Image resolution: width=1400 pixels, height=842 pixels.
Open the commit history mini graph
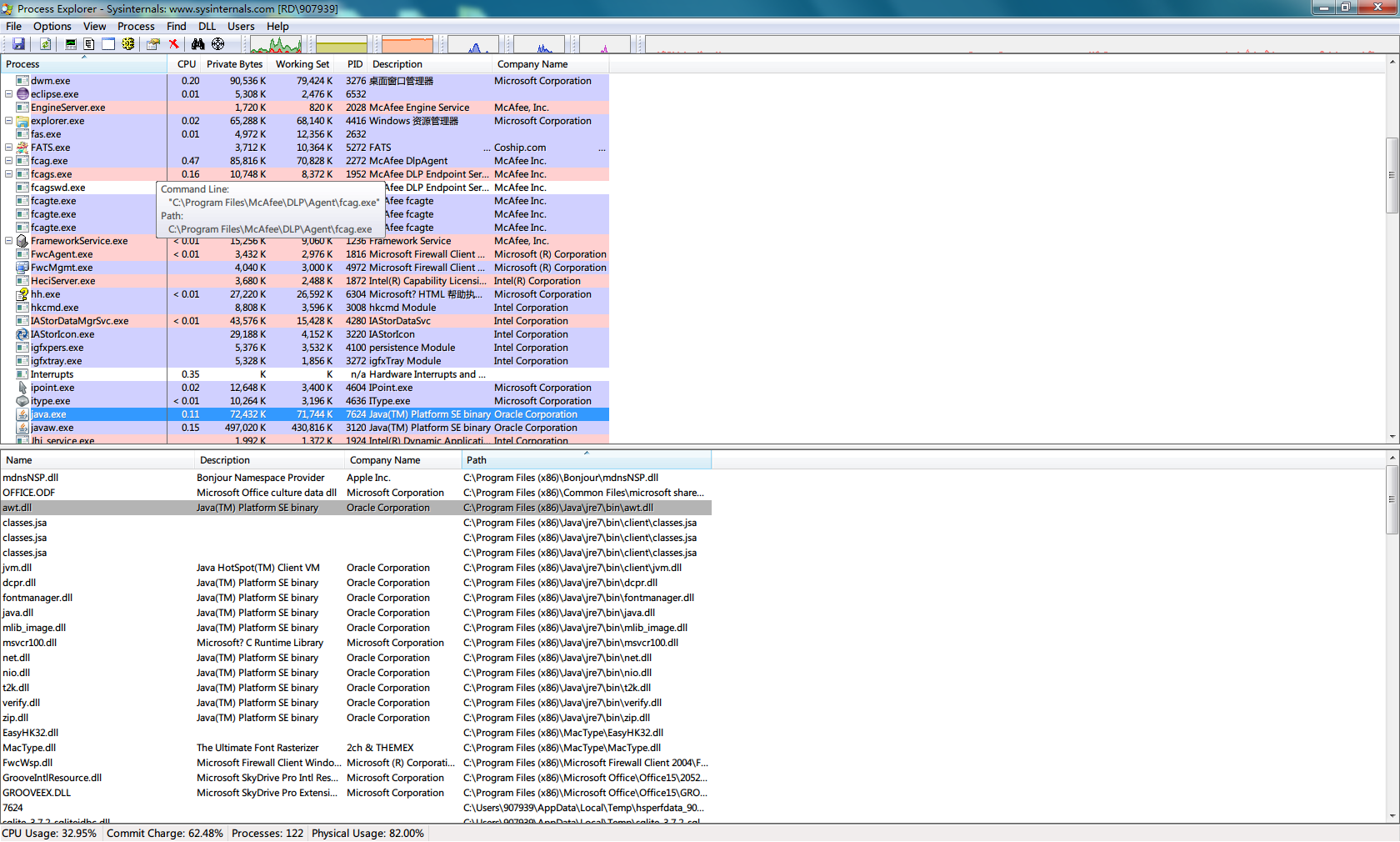click(342, 44)
